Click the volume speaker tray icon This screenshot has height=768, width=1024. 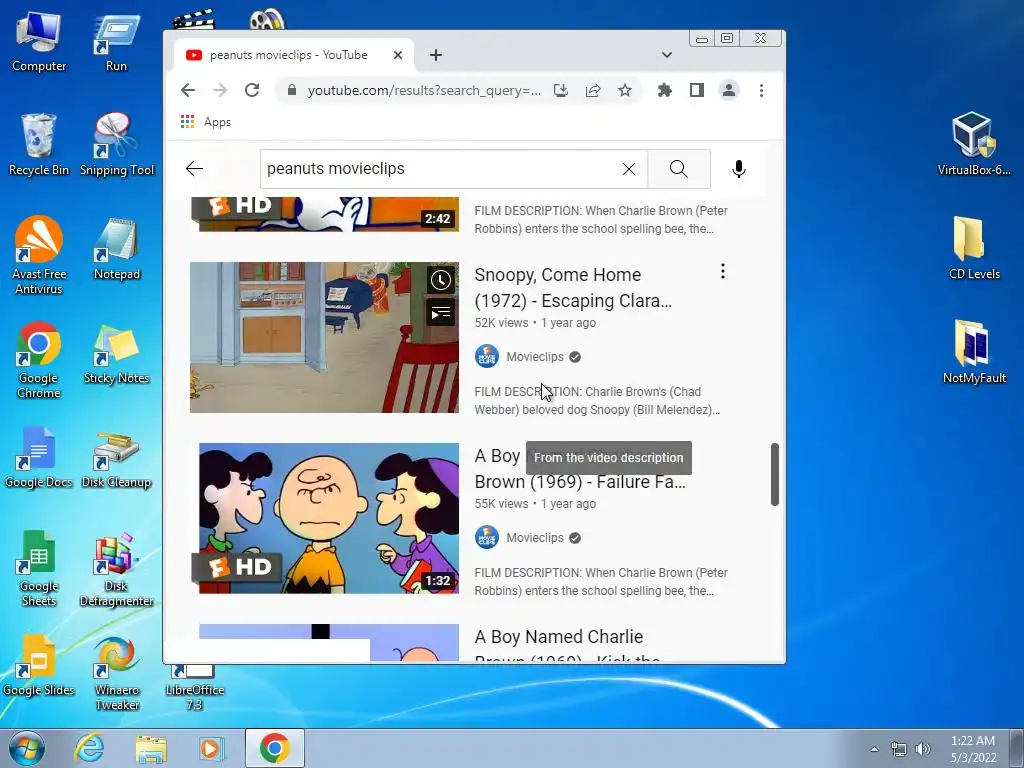click(x=922, y=749)
